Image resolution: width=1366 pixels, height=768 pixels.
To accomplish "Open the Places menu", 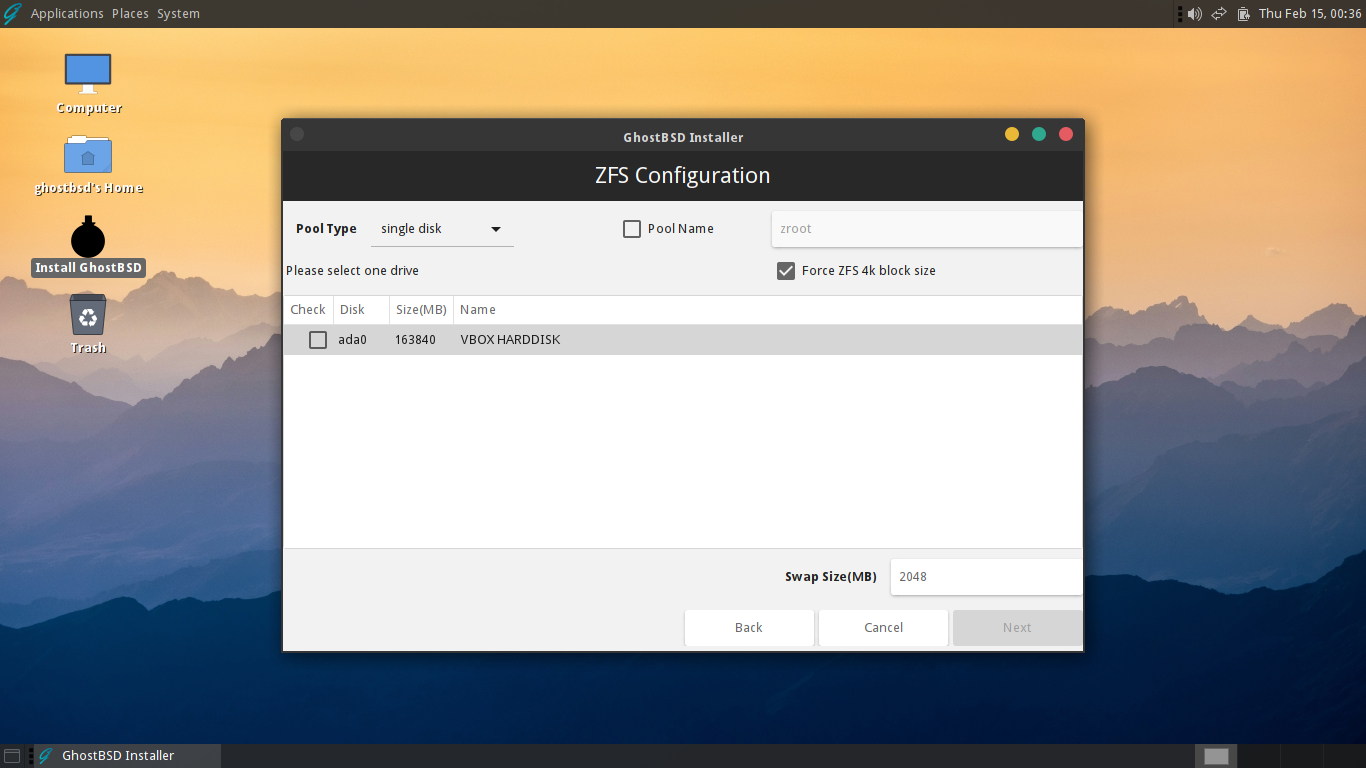I will (130, 14).
